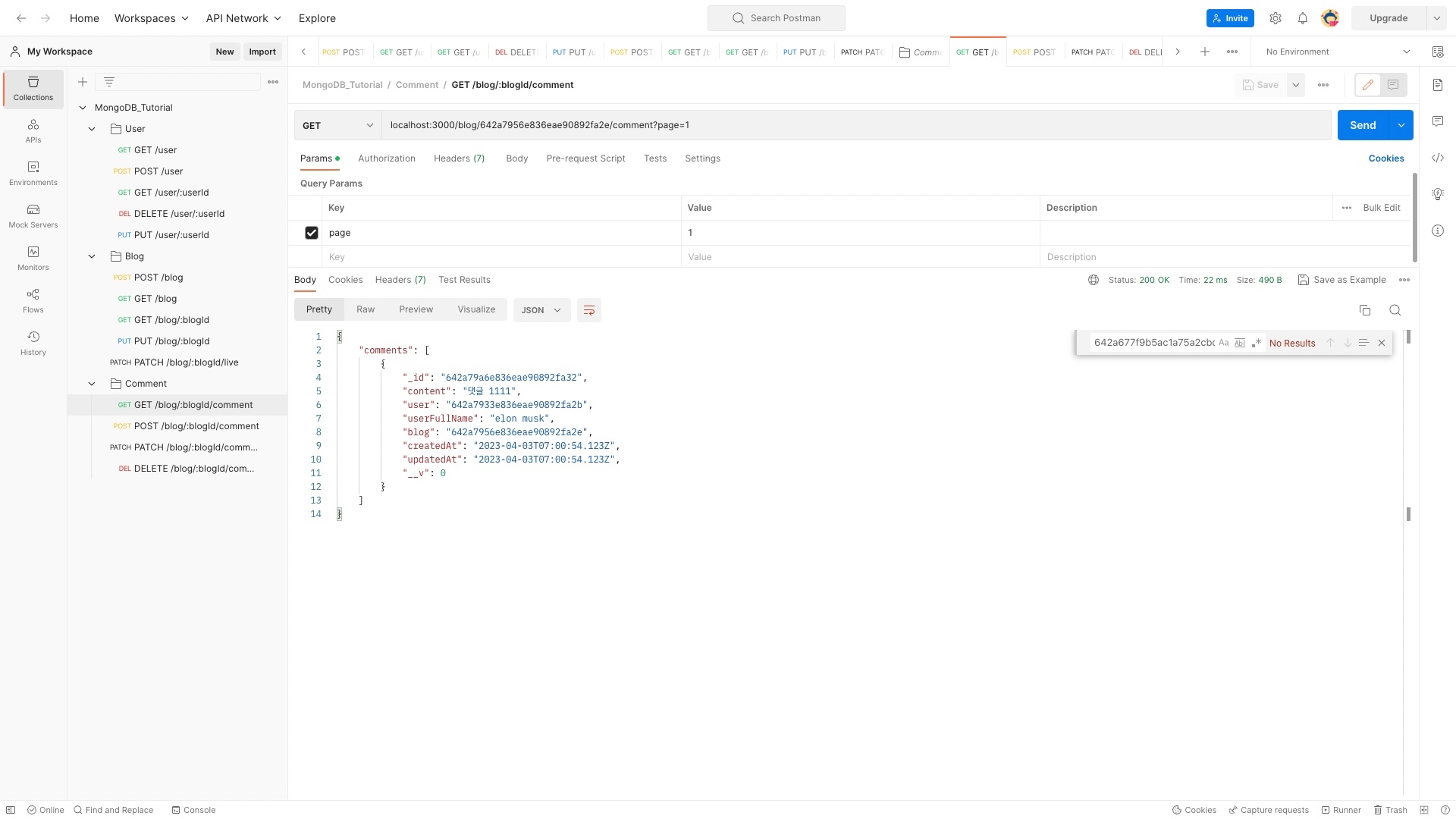Click Save as Example
The height and width of the screenshot is (819, 1456).
(x=1341, y=280)
